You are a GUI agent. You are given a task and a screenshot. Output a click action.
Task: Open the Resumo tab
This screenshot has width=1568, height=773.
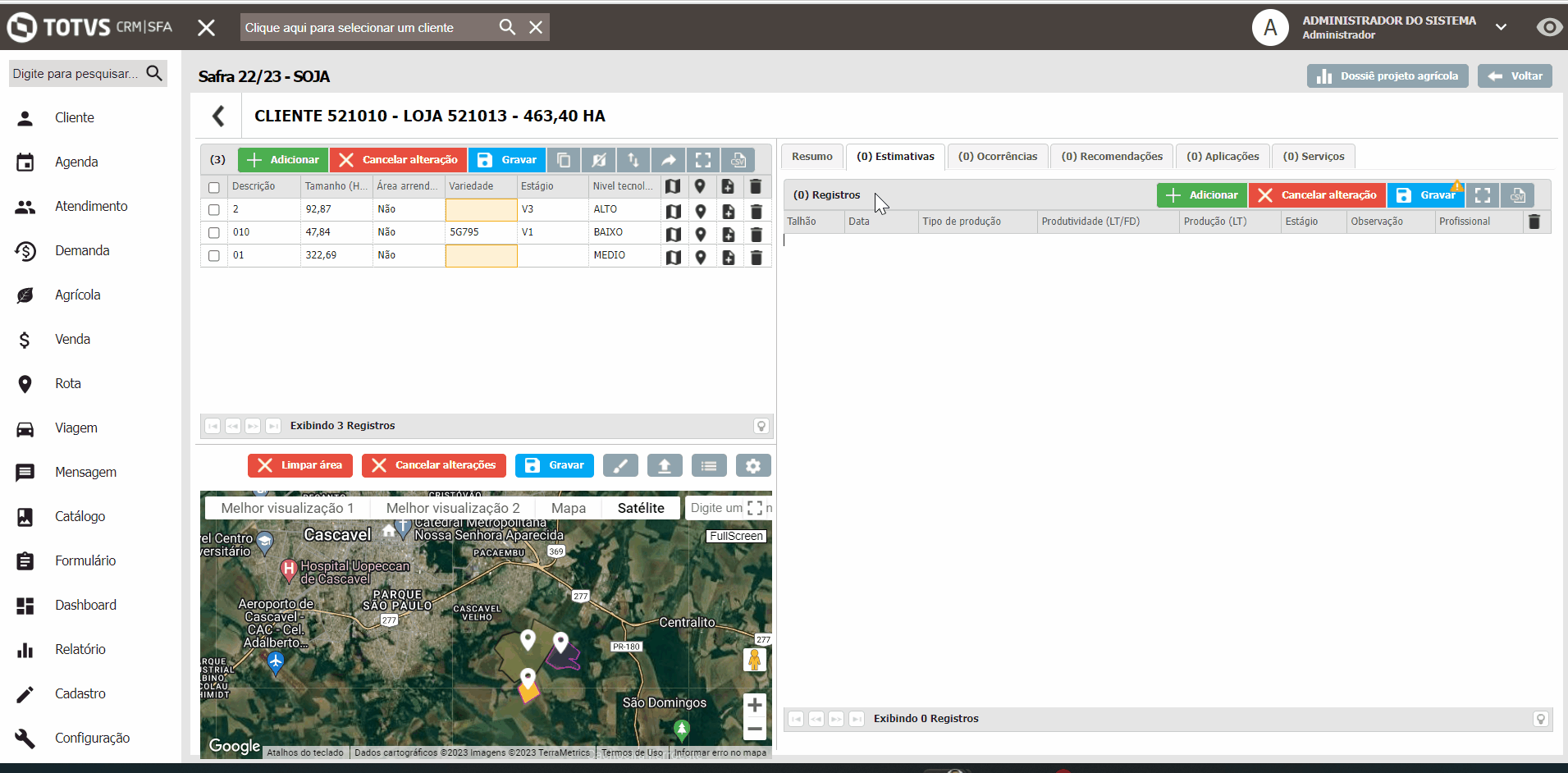point(812,157)
